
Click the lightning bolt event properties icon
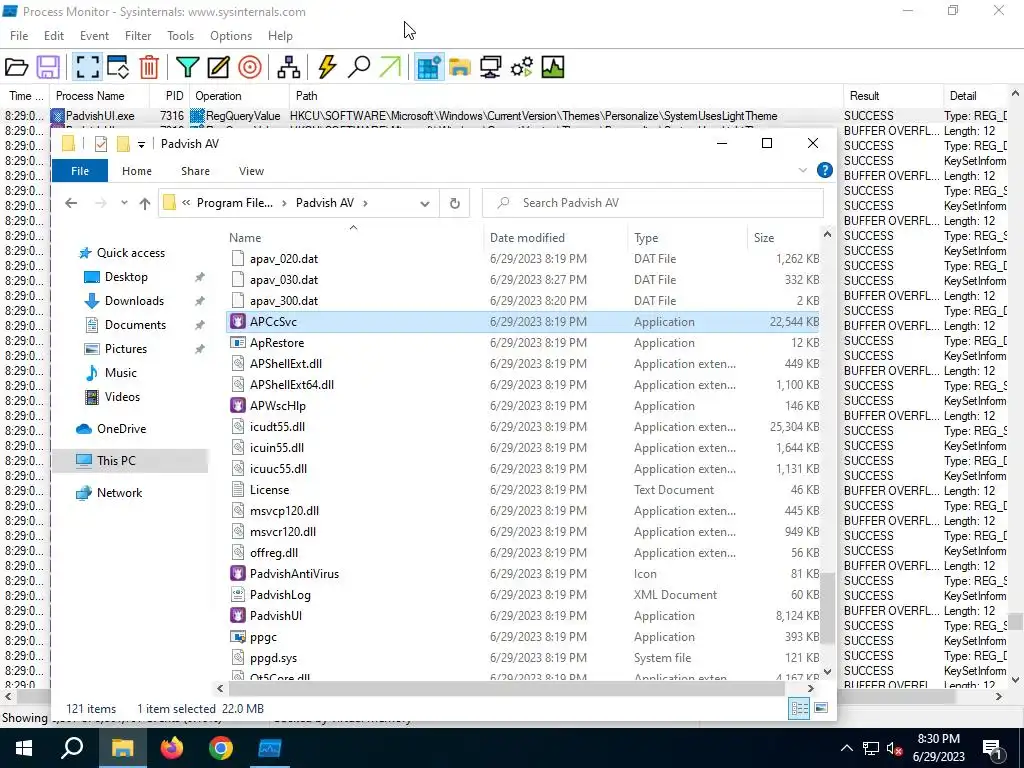[x=327, y=67]
